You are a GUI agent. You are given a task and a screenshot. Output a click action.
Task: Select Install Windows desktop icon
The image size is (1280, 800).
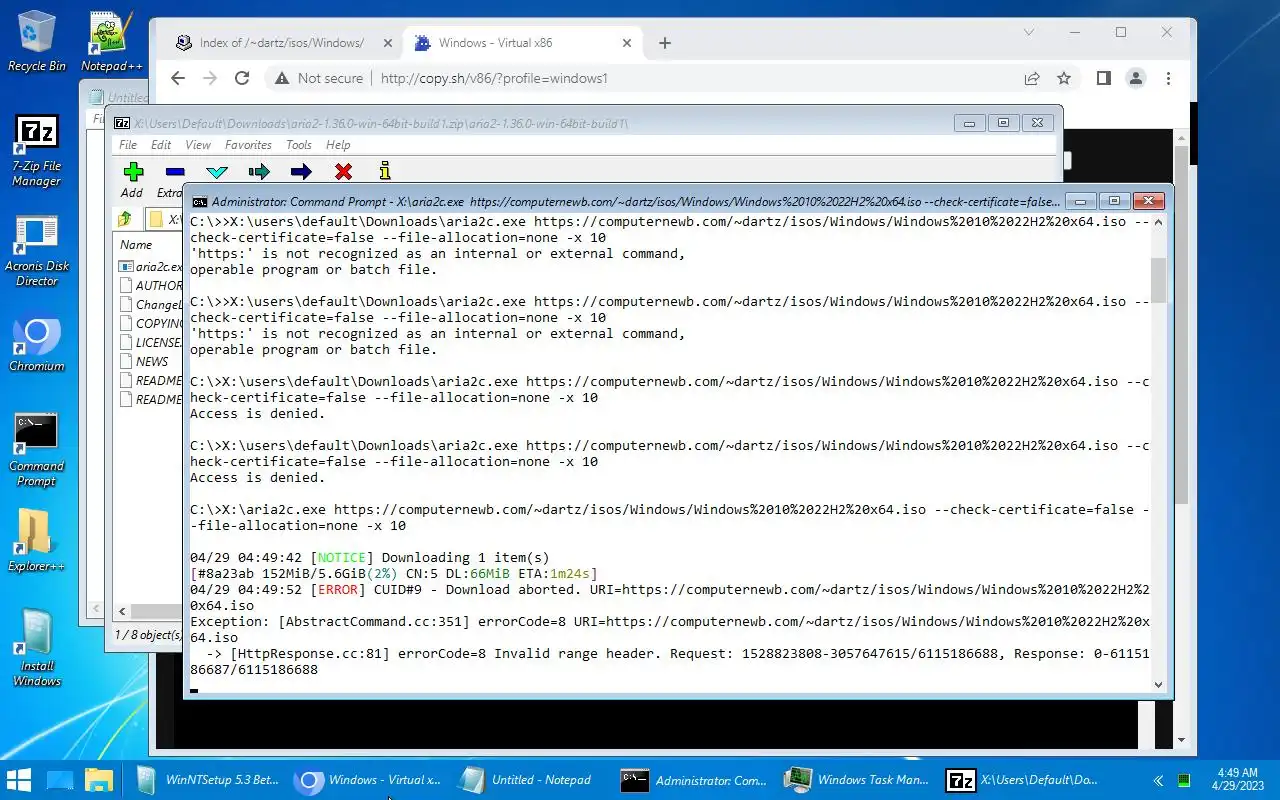37,649
